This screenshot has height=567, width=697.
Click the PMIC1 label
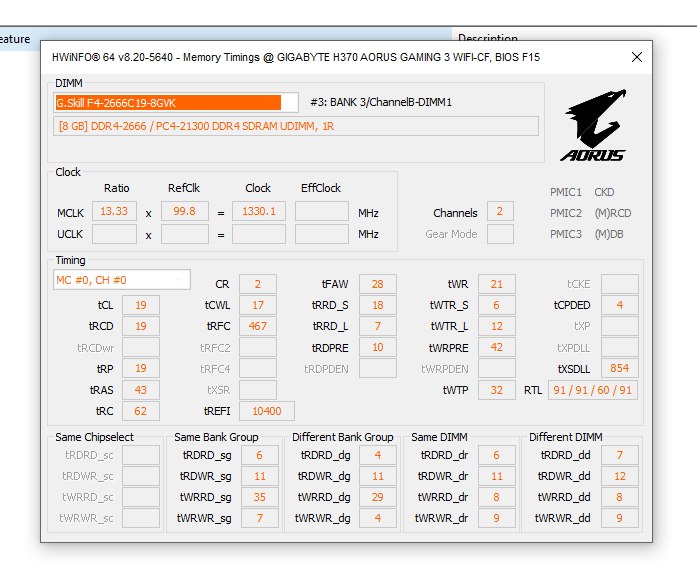(x=565, y=192)
